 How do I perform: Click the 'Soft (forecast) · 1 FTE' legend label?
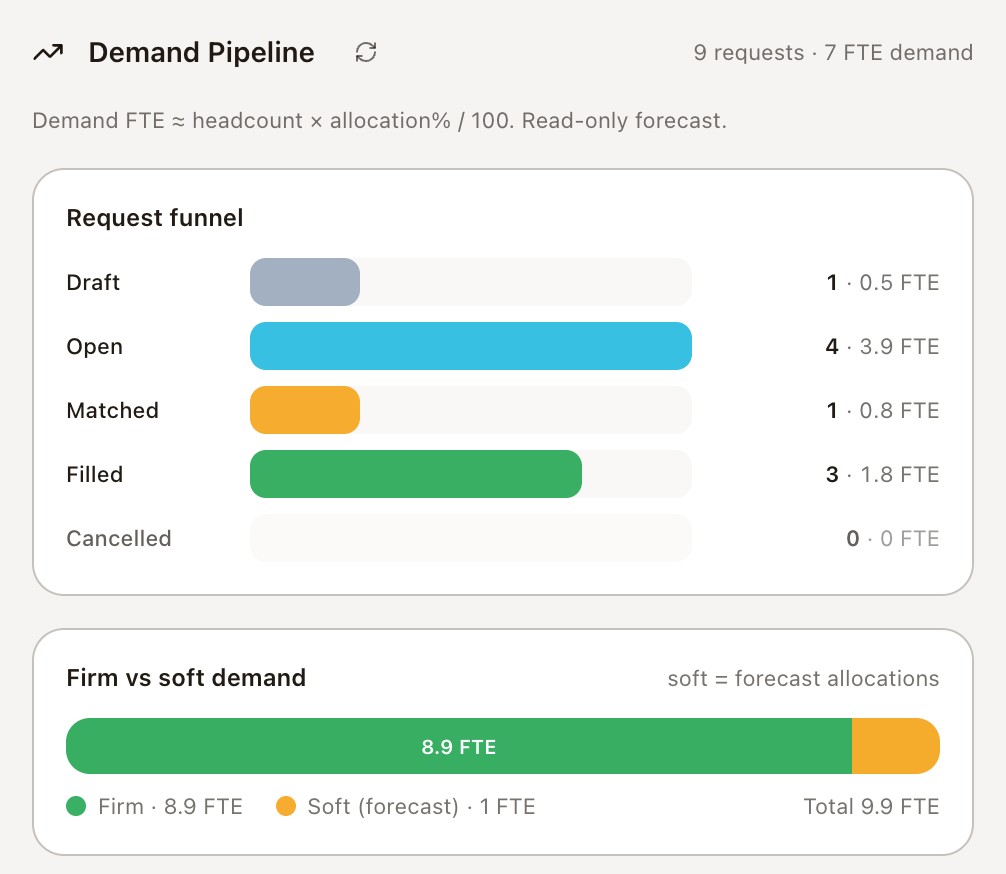pos(421,807)
